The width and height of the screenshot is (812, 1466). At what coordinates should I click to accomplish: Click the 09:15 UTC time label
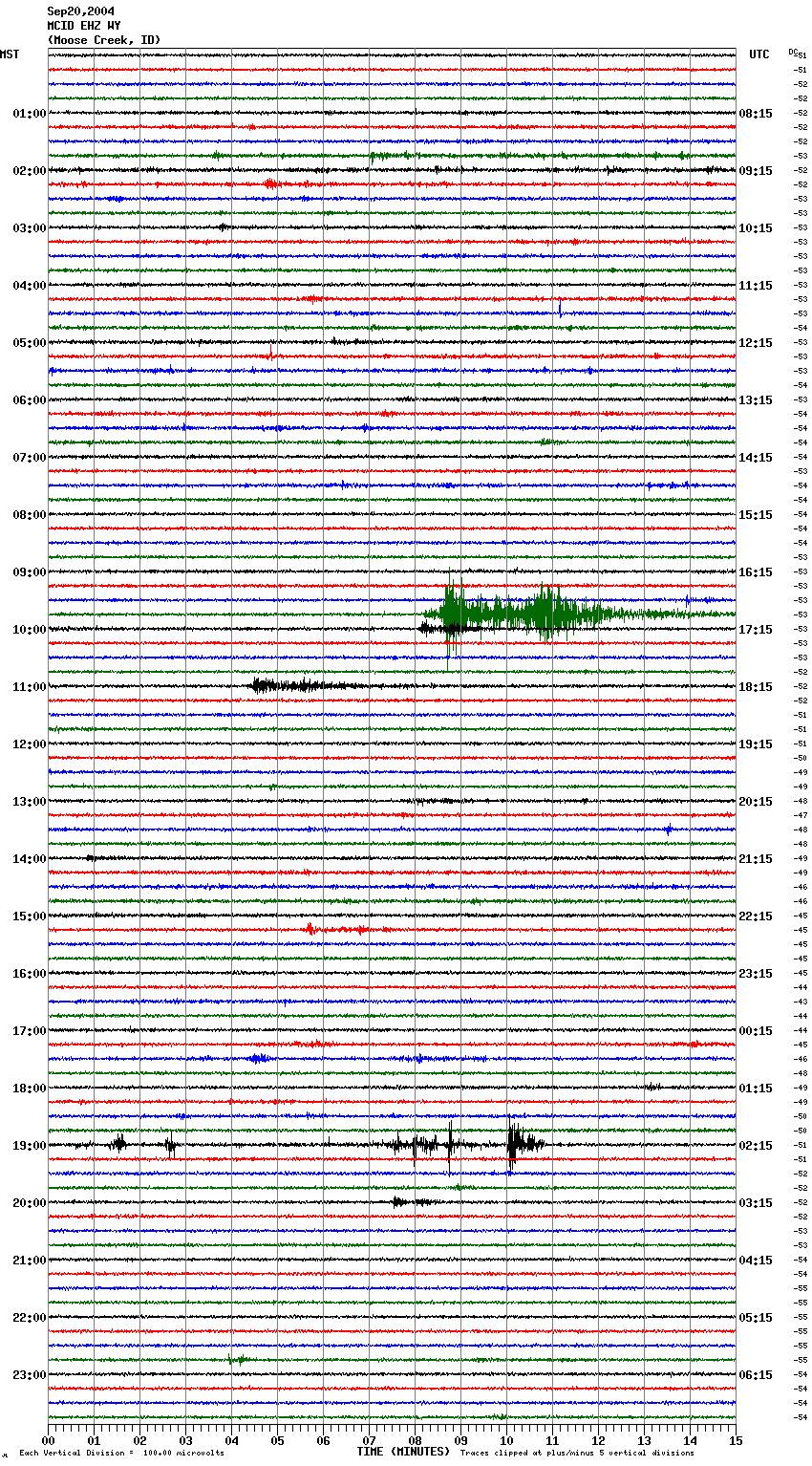coord(756,171)
